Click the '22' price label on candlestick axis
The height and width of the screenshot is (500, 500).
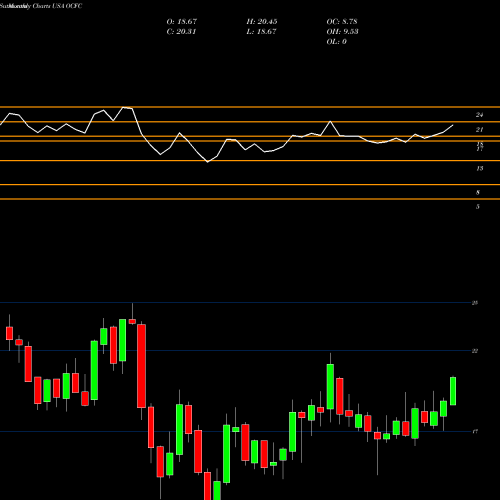[x=475, y=351]
